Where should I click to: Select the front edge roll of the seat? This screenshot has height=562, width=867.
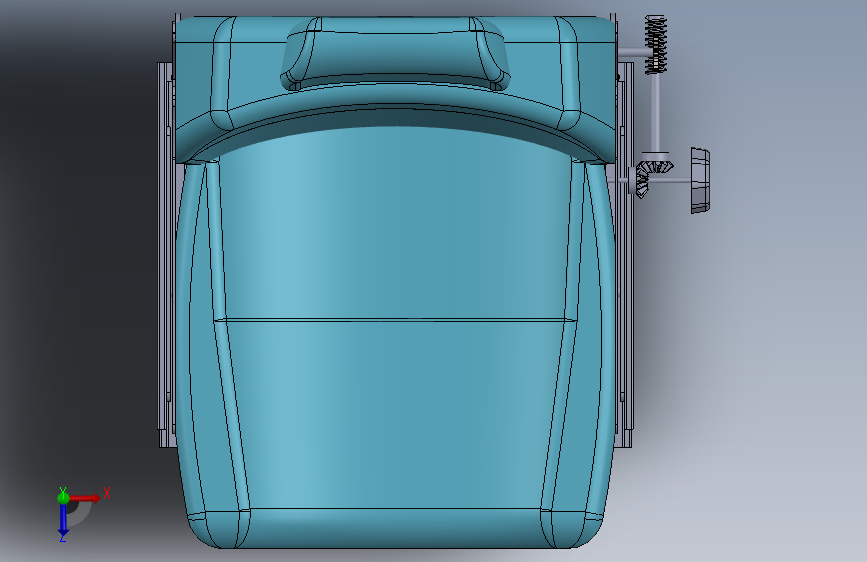click(395, 528)
